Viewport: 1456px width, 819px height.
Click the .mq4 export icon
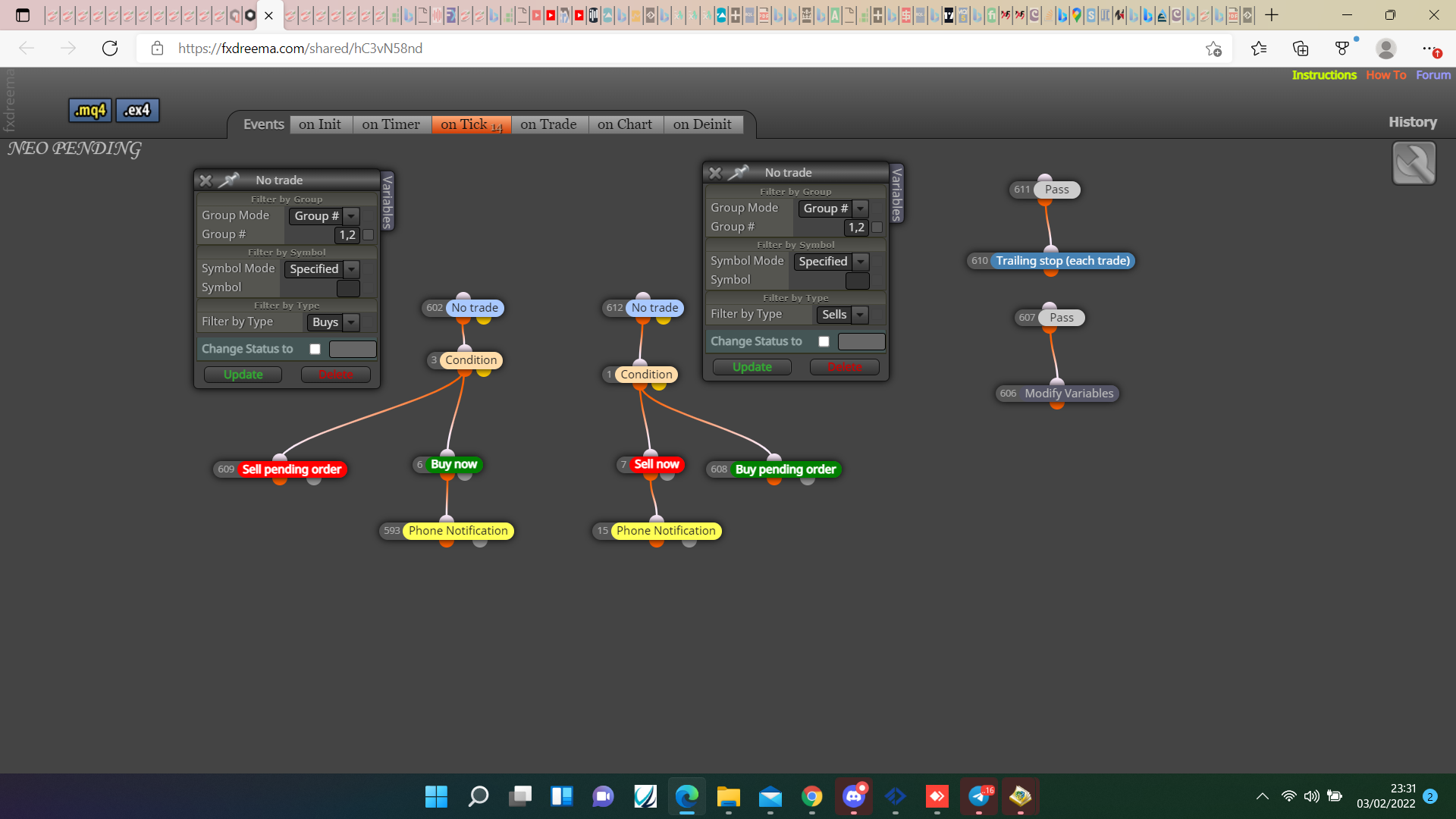pyautogui.click(x=90, y=111)
